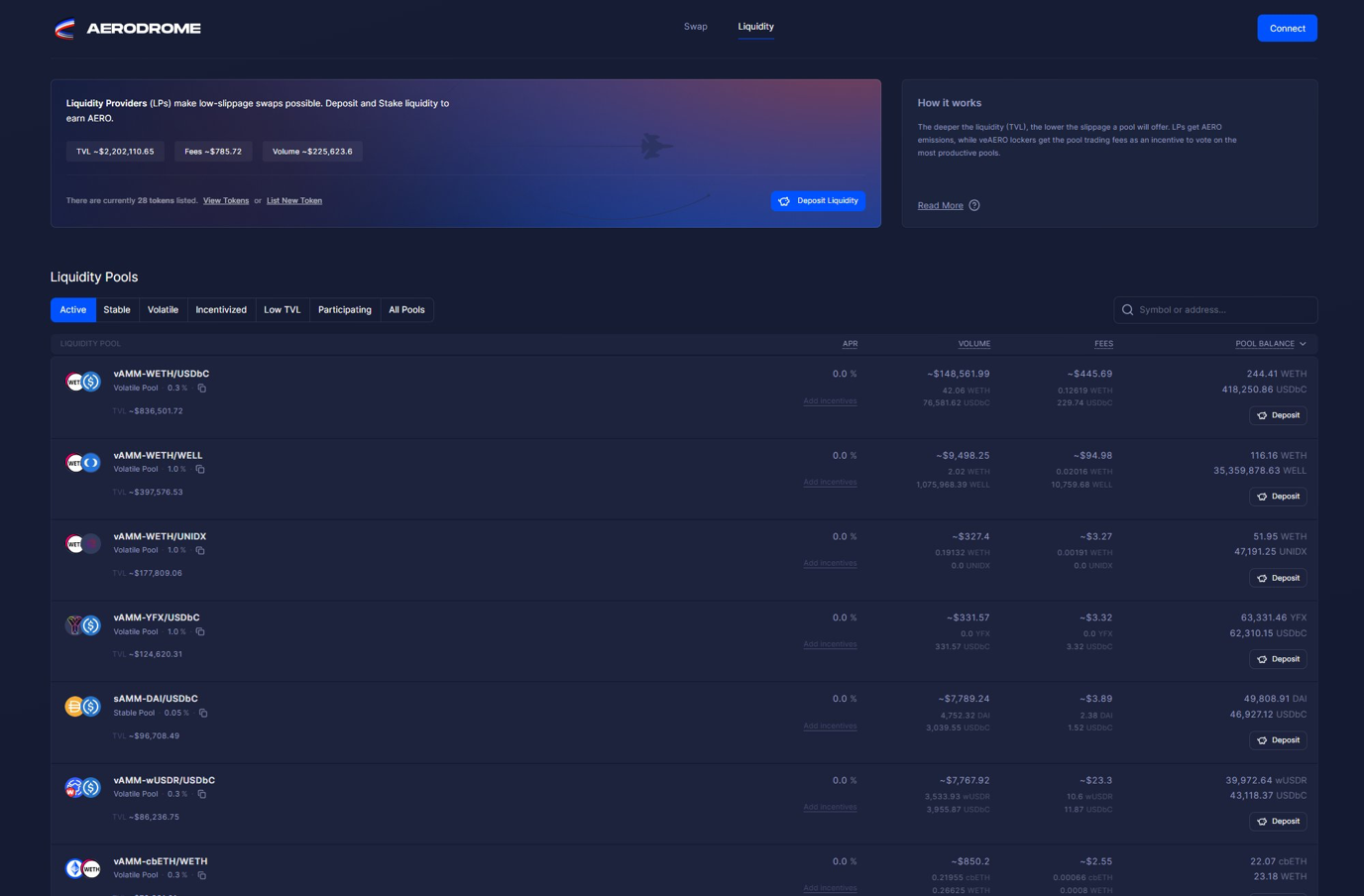This screenshot has width=1364, height=896.
Task: Open the View Tokens link
Action: 226,201
